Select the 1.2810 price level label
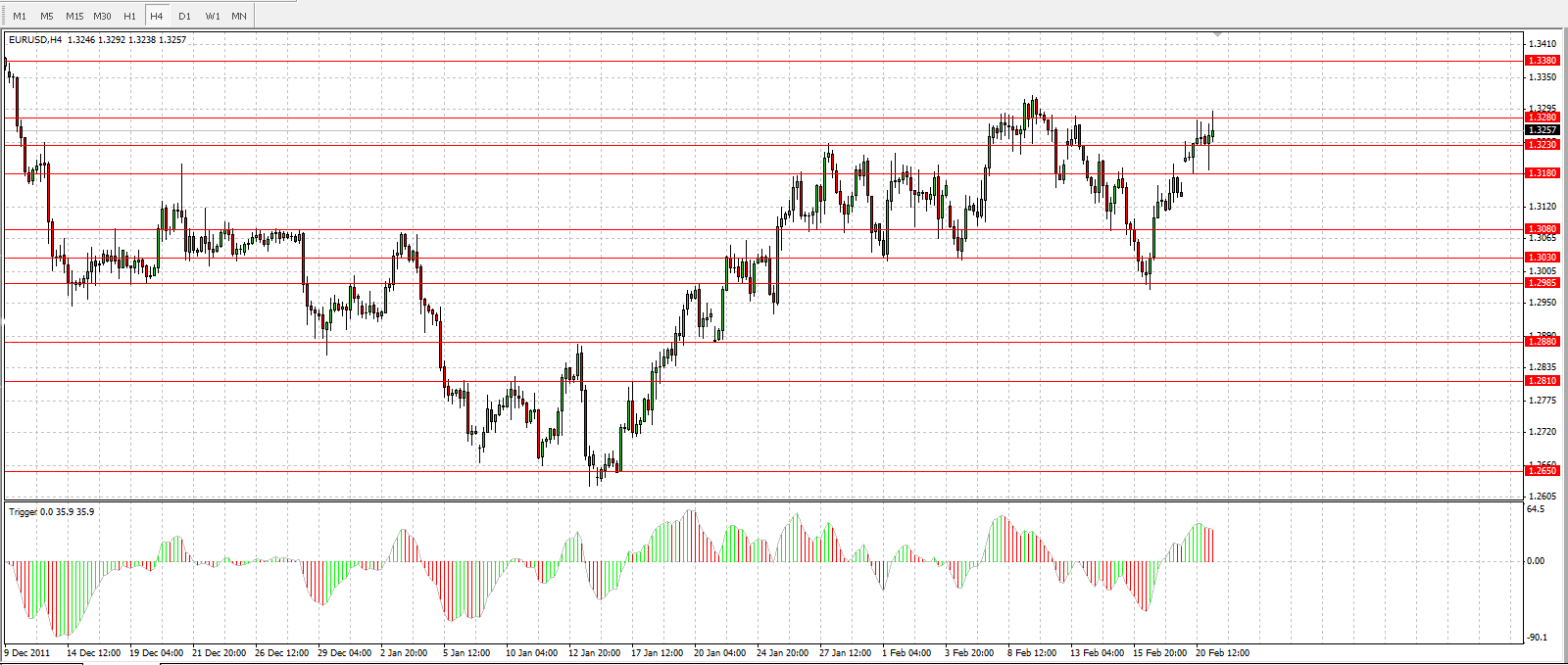This screenshot has height=665, width=1568. click(x=1542, y=381)
